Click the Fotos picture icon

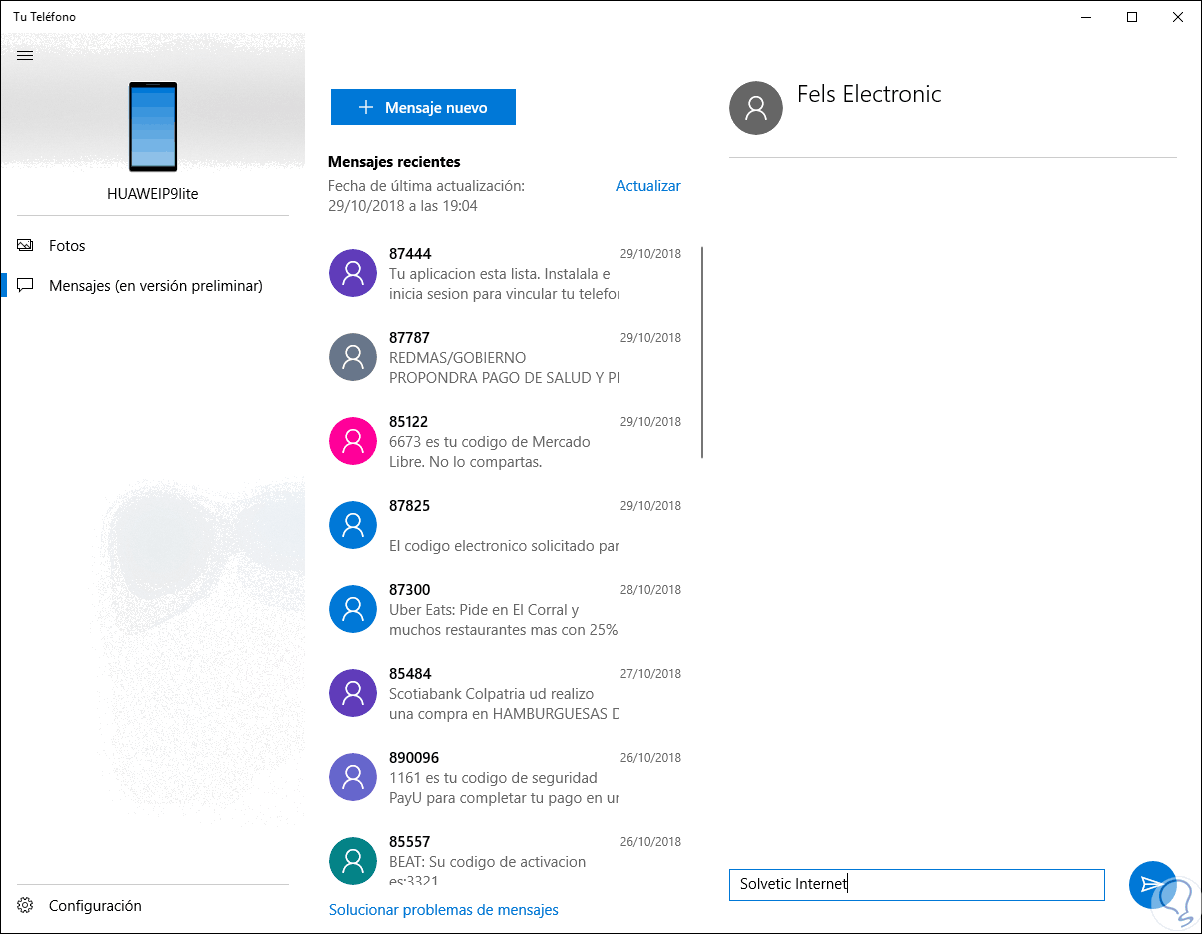(25, 245)
